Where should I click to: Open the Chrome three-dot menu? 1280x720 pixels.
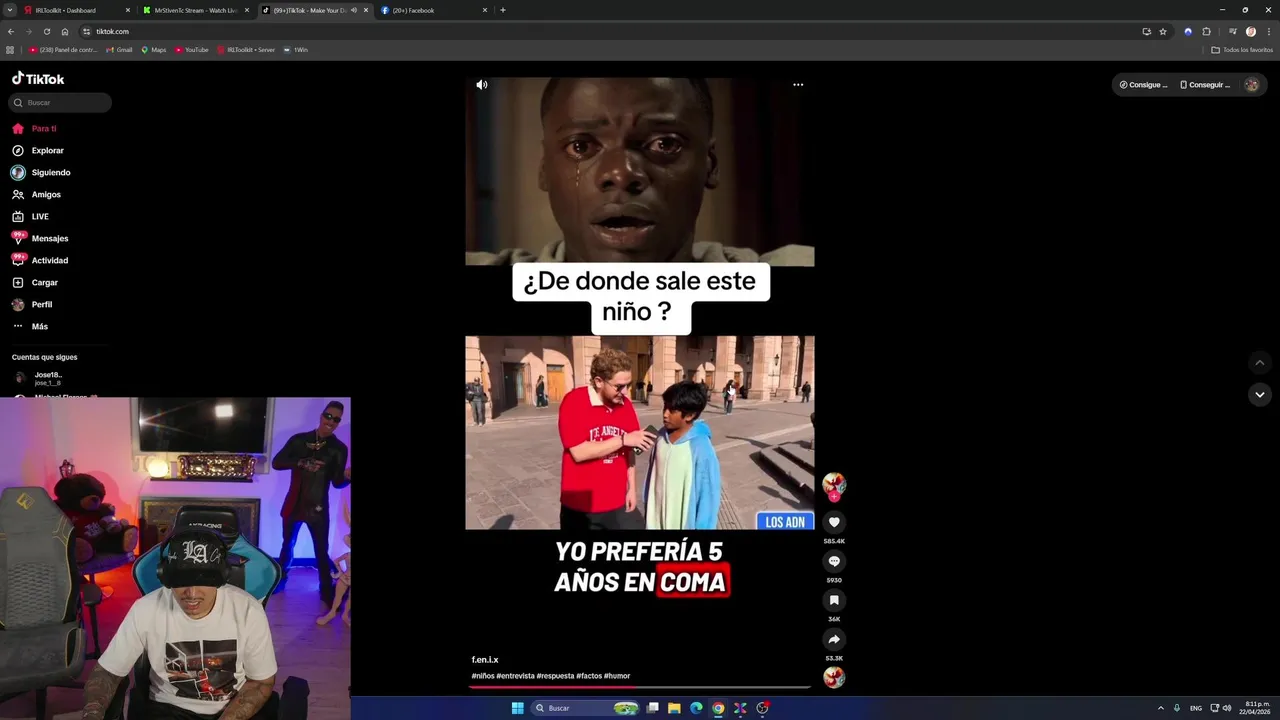click(1268, 31)
